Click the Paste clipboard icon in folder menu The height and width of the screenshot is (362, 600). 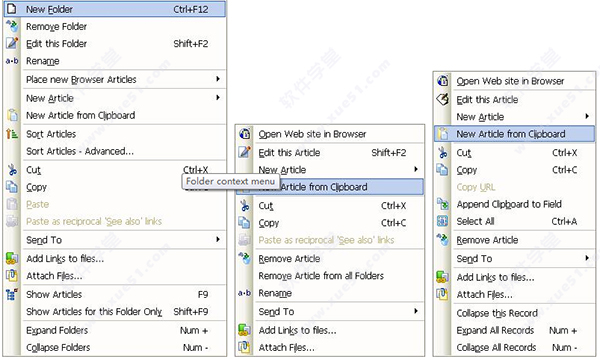point(12,204)
